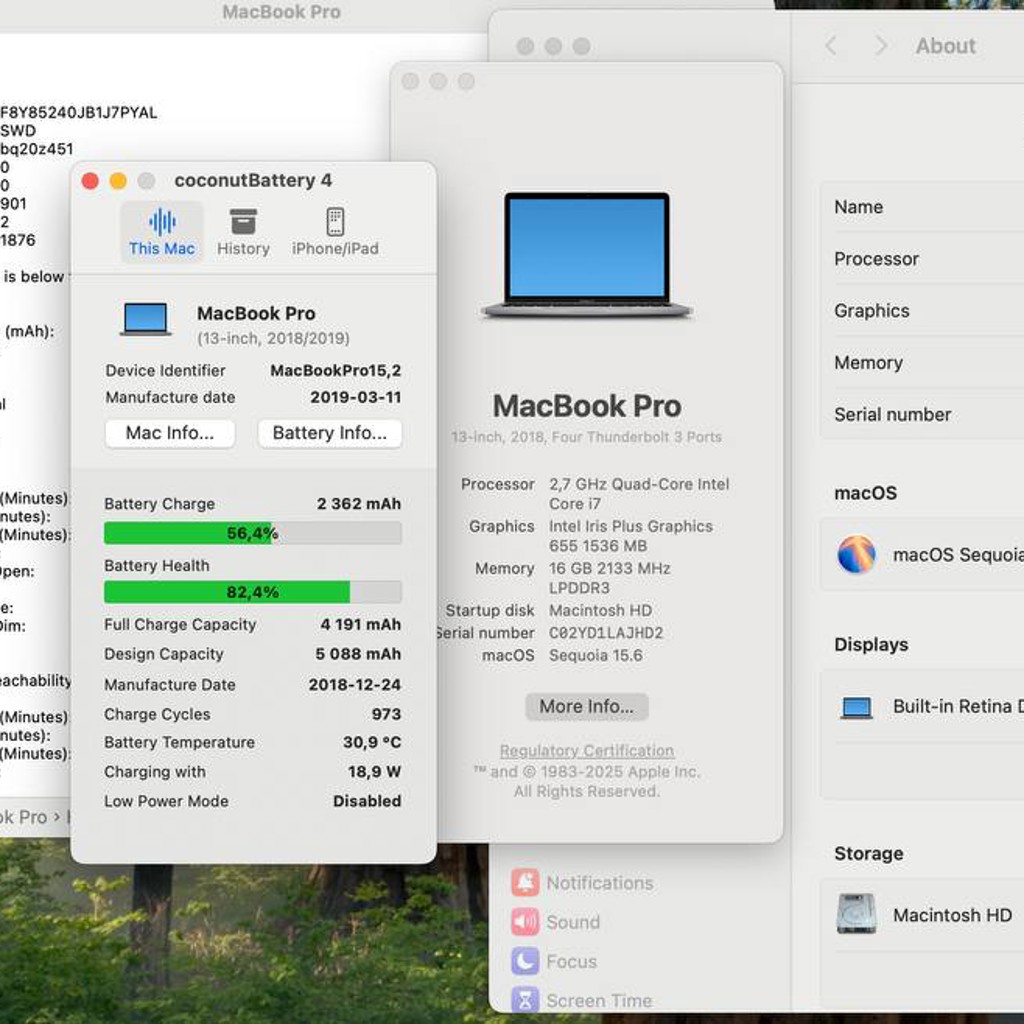Image resolution: width=1024 pixels, height=1024 pixels.
Task: Open Focus in System Settings sidebar
Action: click(554, 961)
